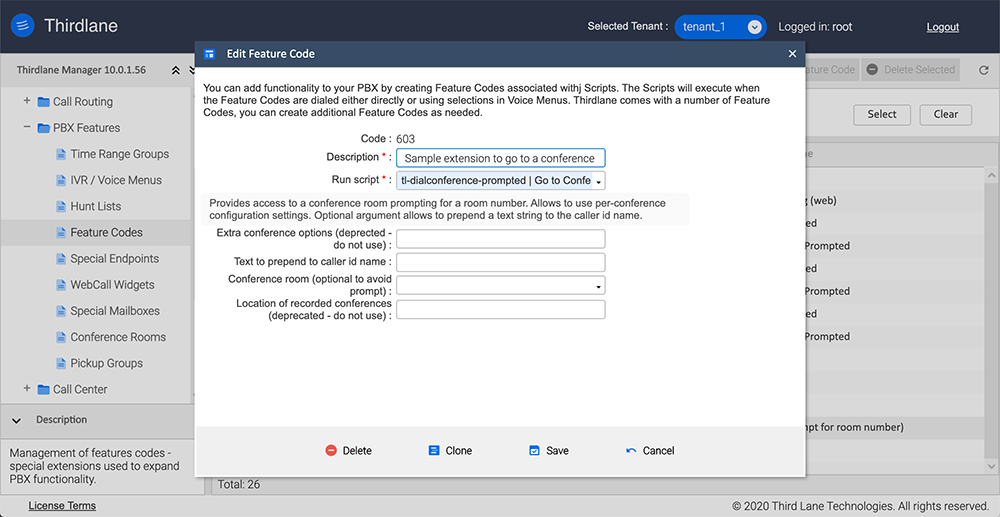Screen dimensions: 1000x517
Task: Click the Logout link
Action: (x=942, y=27)
